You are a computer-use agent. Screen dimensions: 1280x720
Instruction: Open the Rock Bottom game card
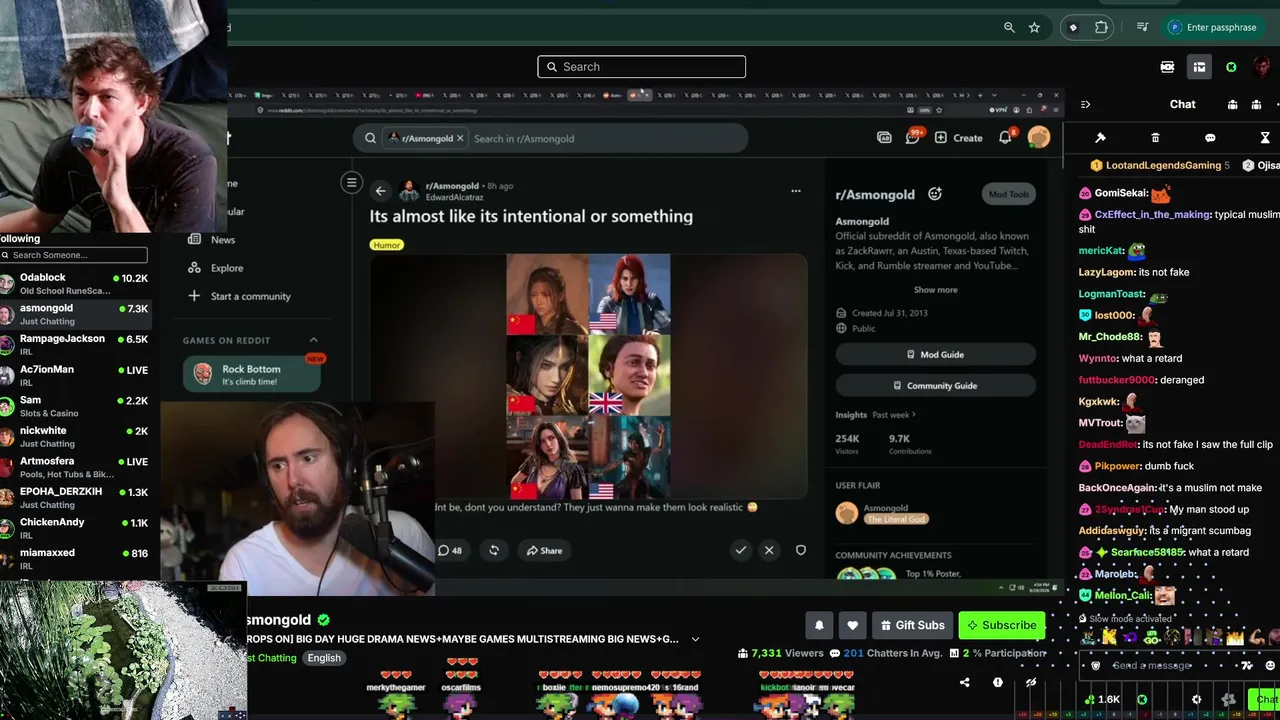click(252, 374)
